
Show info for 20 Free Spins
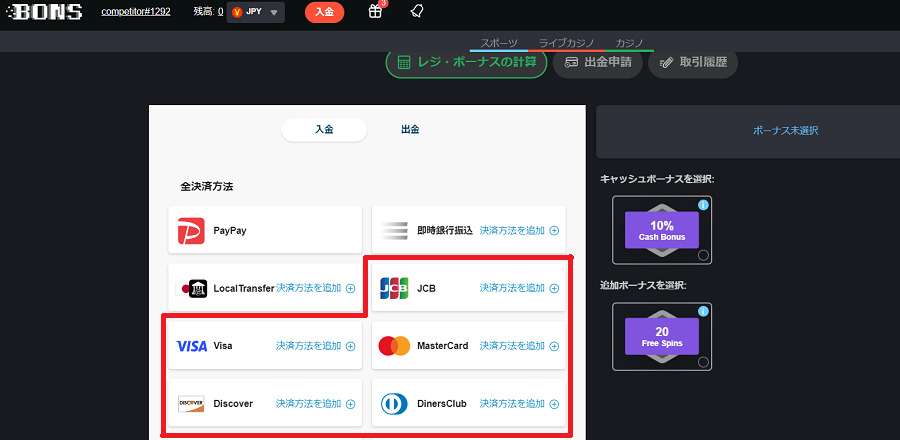703,311
